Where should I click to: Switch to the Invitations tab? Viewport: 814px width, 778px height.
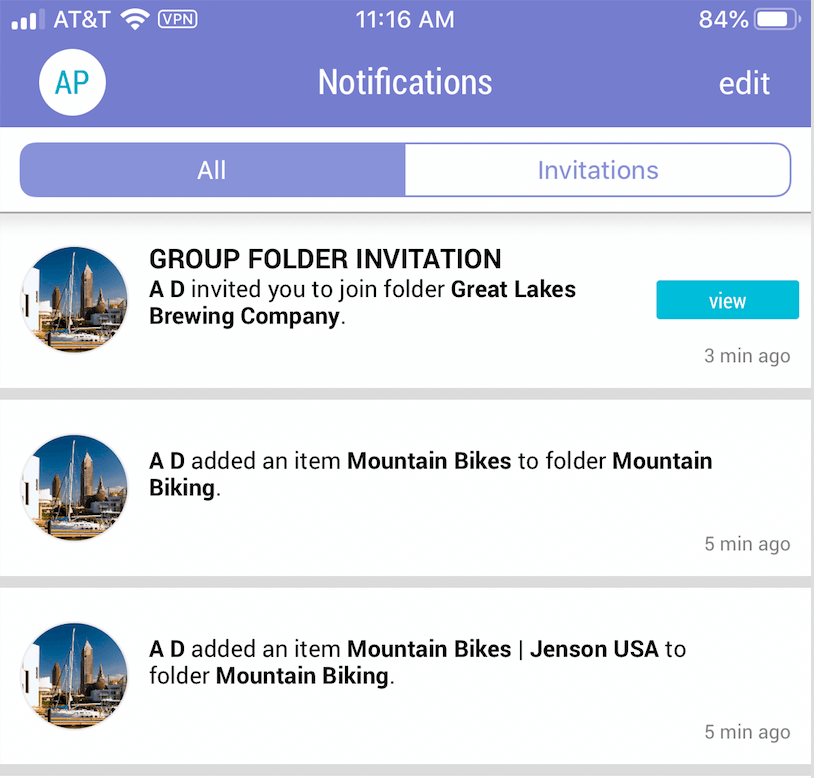[597, 169]
